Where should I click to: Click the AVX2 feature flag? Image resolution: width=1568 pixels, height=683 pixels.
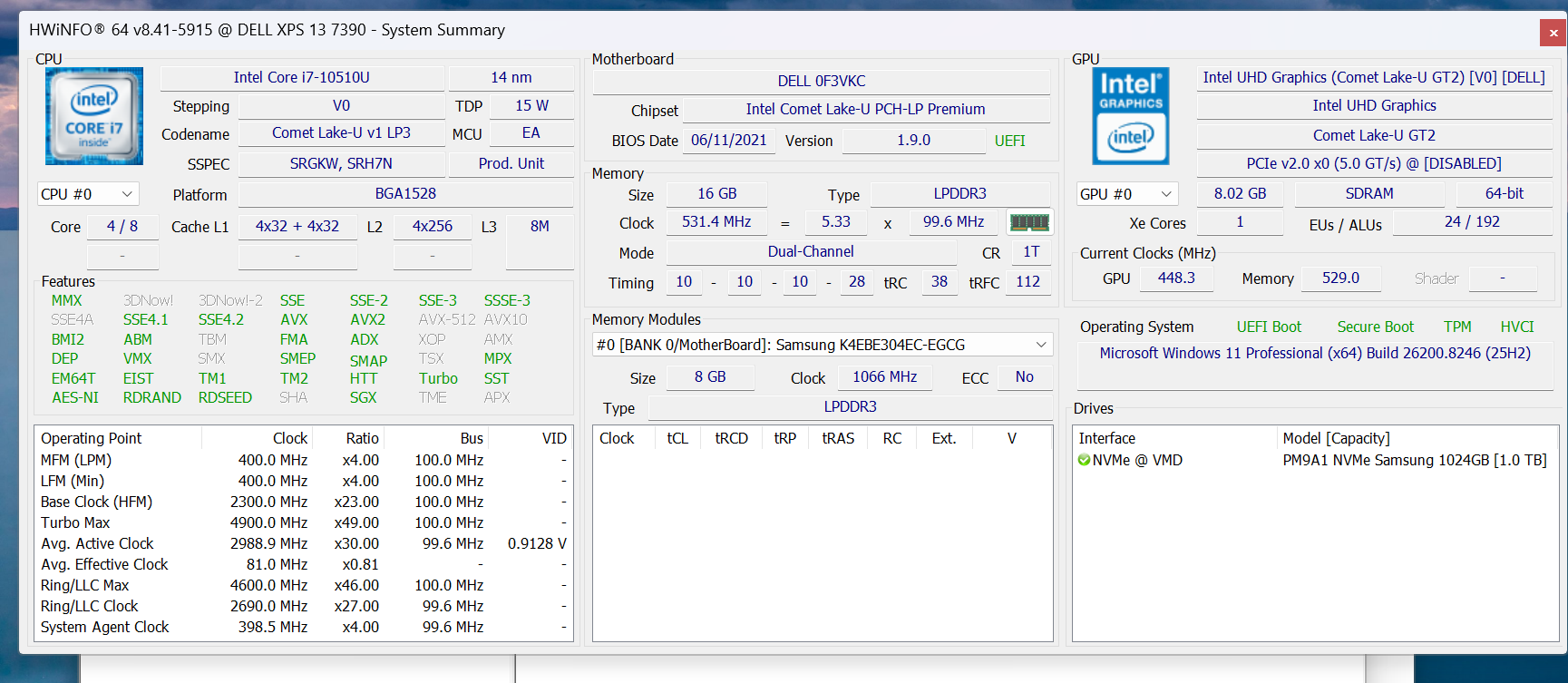367,319
